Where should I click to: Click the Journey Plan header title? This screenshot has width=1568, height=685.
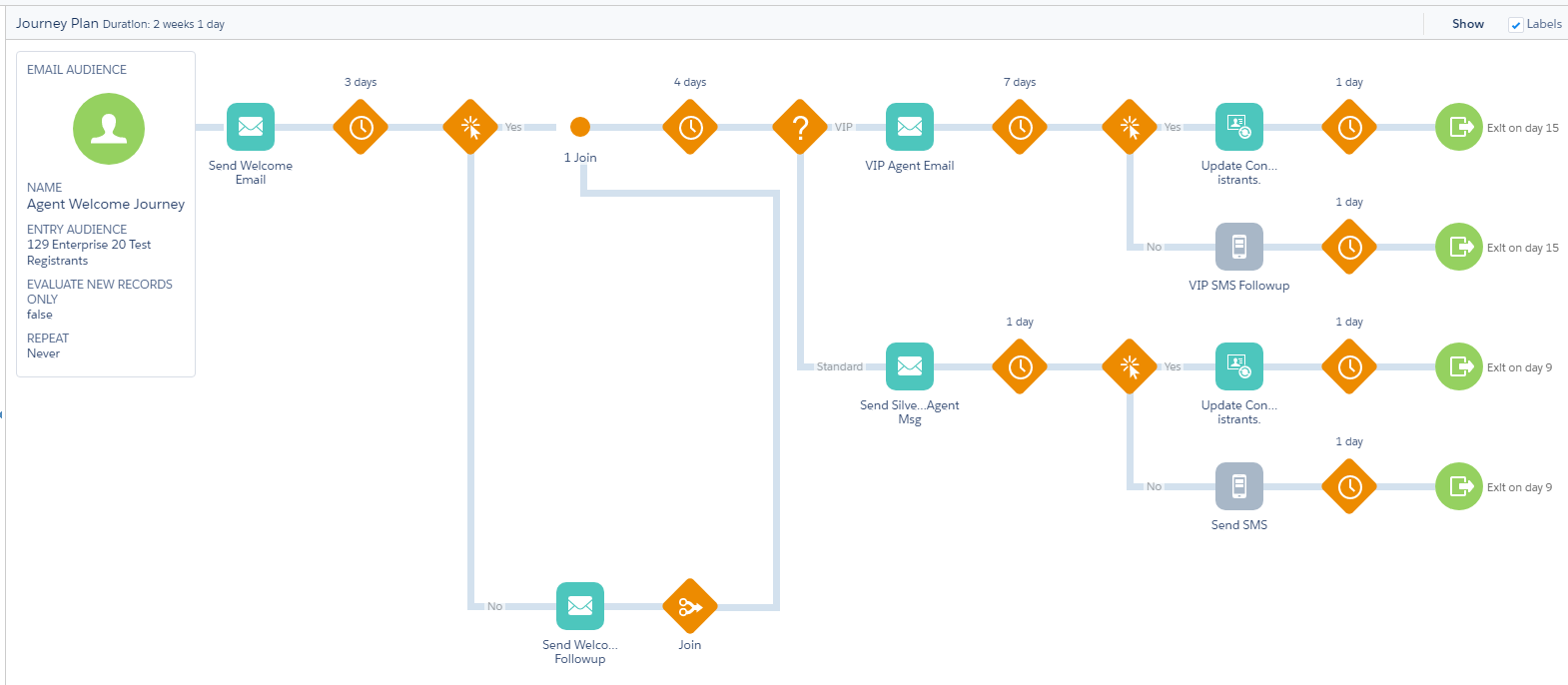(57, 23)
